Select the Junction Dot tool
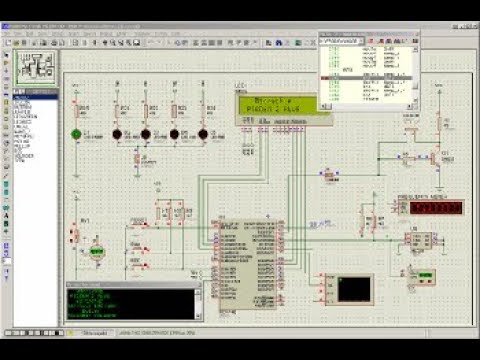Image resolution: width=480 pixels, height=360 pixels. 6,71
